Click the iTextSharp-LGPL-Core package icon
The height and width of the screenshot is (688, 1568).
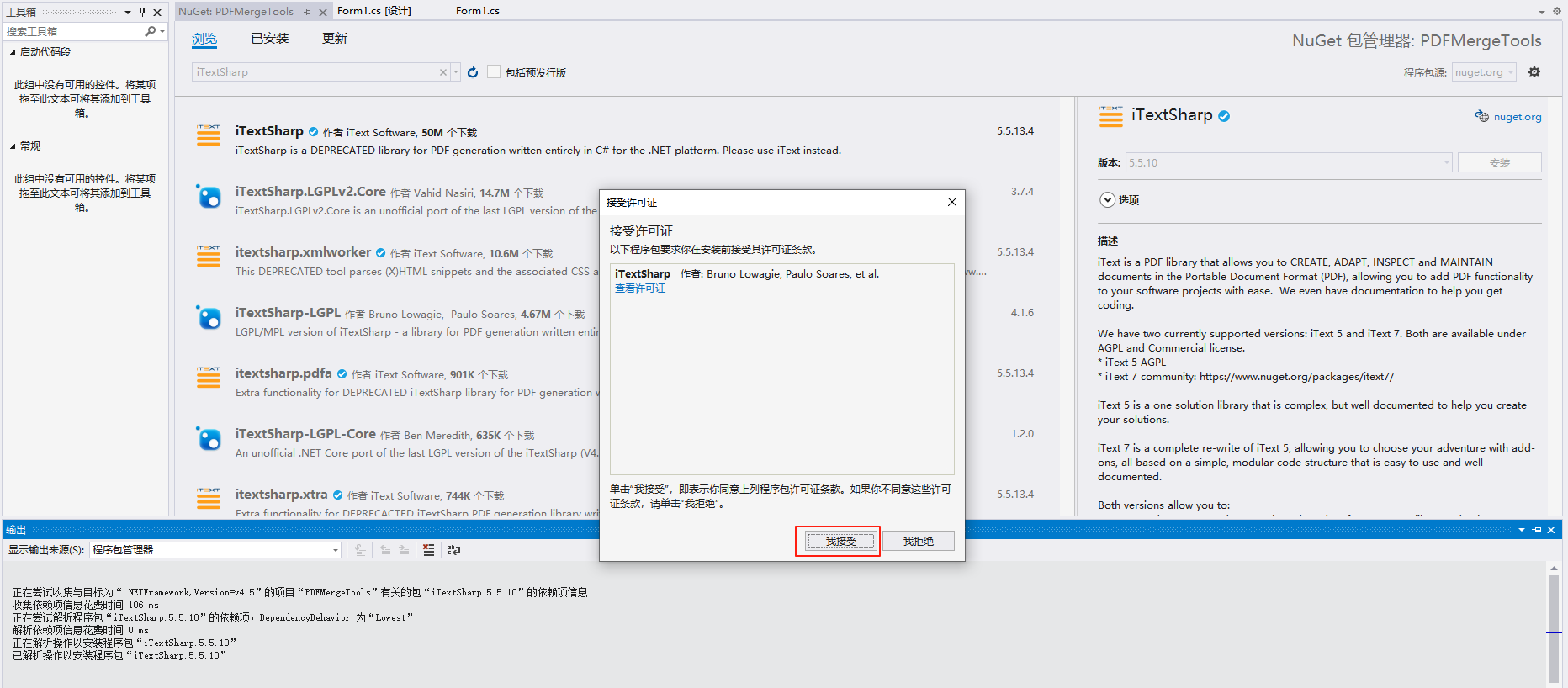[209, 438]
